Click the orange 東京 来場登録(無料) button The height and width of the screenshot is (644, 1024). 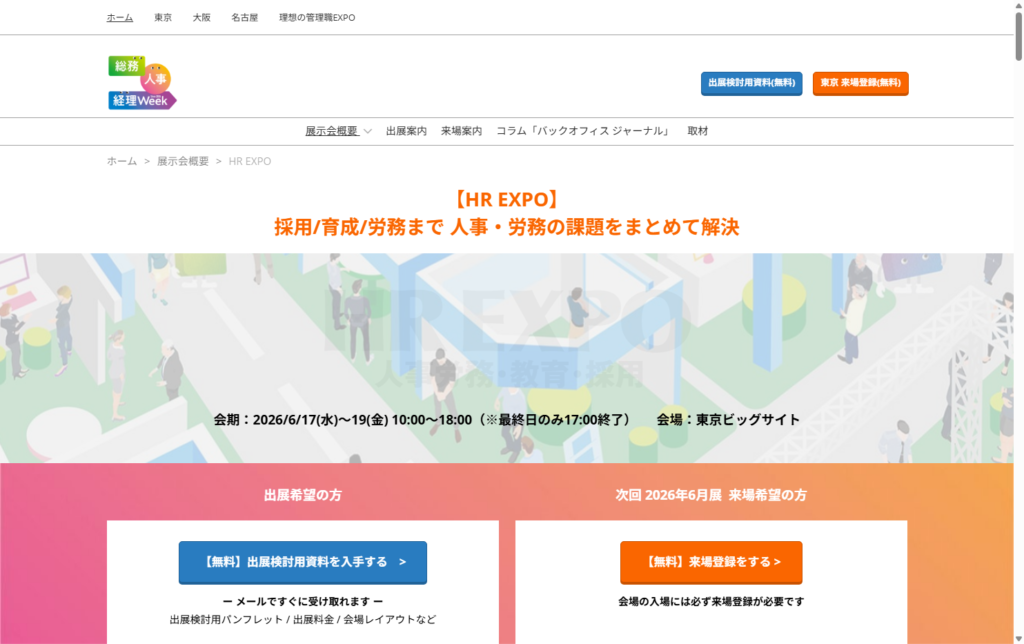pos(860,83)
